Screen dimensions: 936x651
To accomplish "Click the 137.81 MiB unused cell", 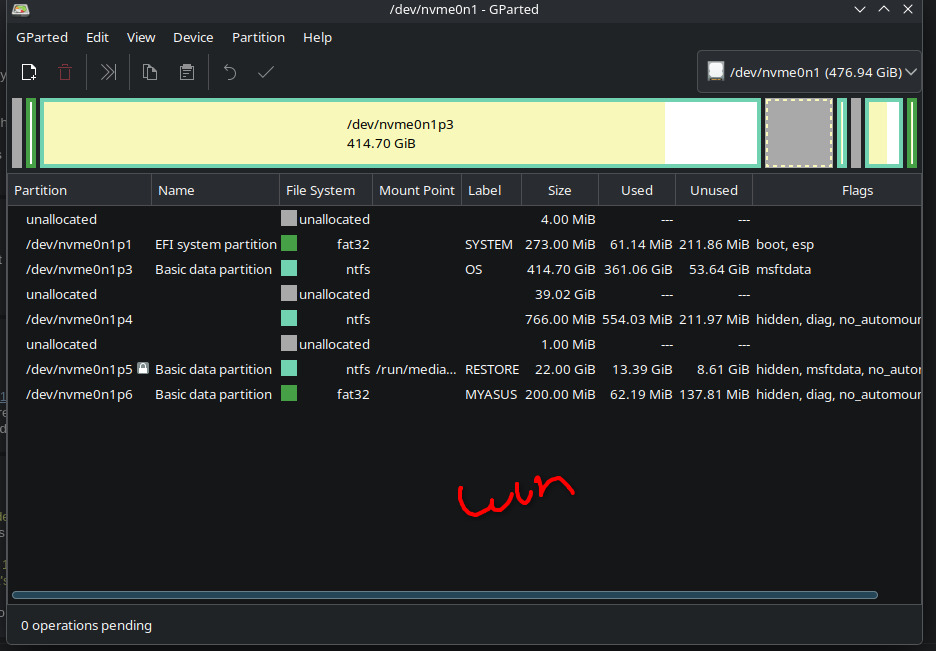I will point(714,394).
